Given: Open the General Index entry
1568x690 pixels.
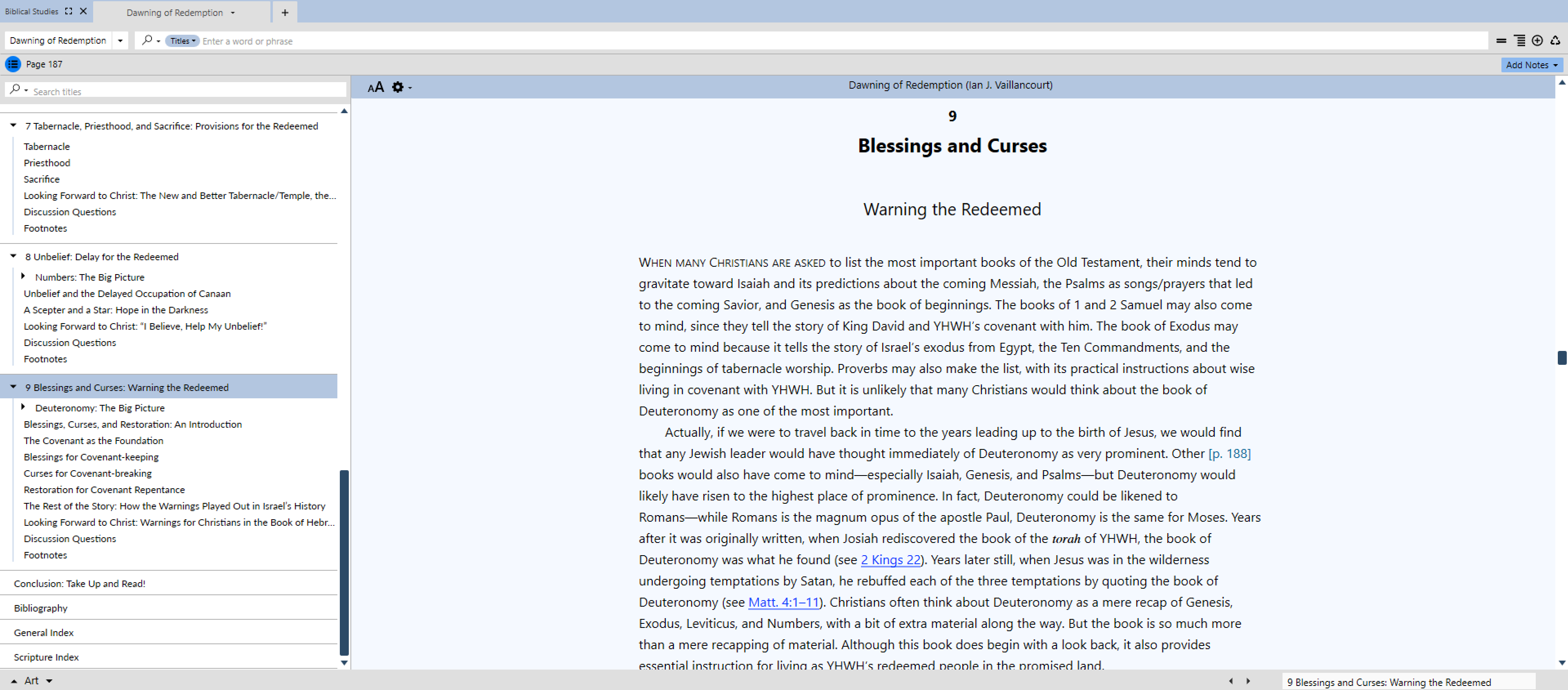Looking at the screenshot, I should click(44, 633).
